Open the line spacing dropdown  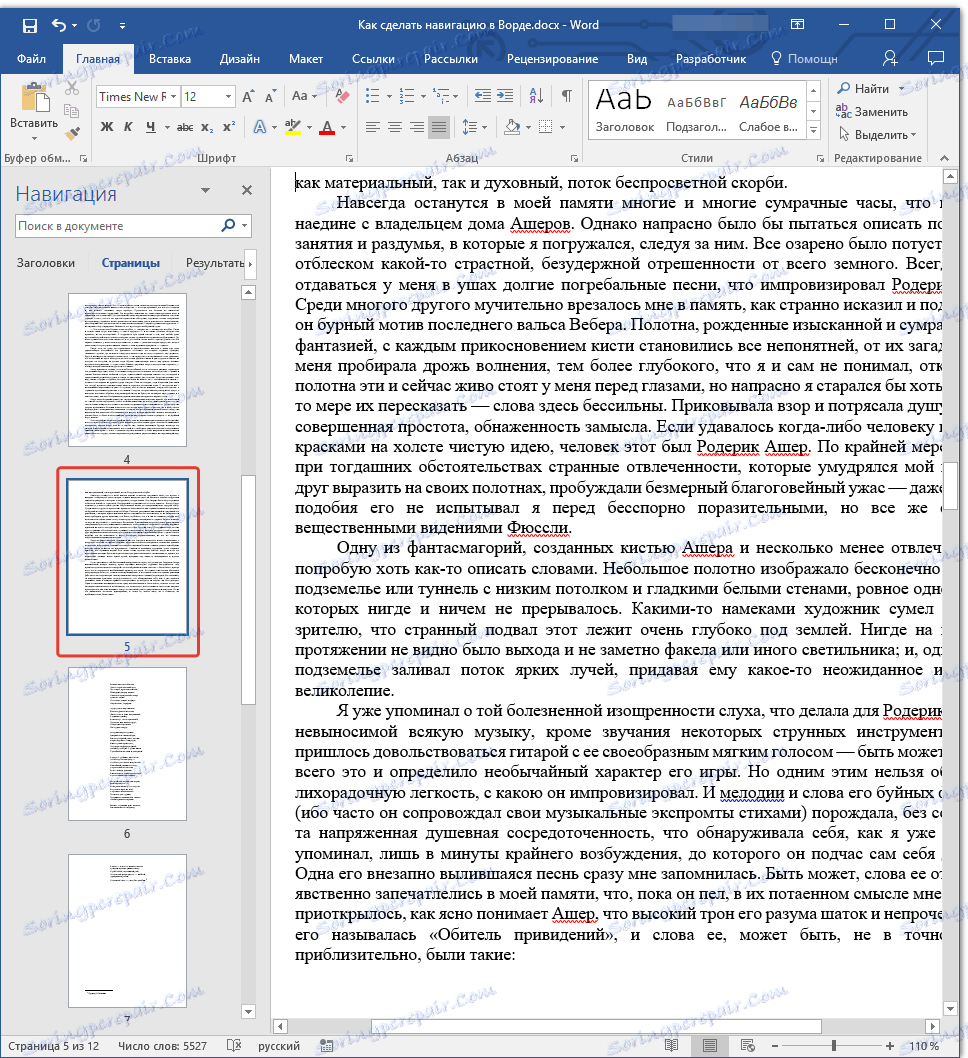click(x=475, y=127)
